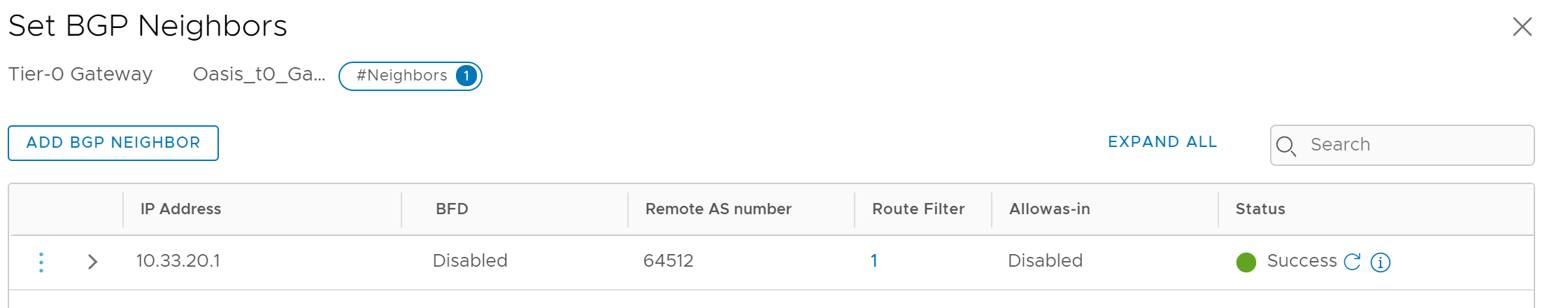The width and height of the screenshot is (1568, 308).
Task: Refresh the Success status
Action: coord(1352,262)
